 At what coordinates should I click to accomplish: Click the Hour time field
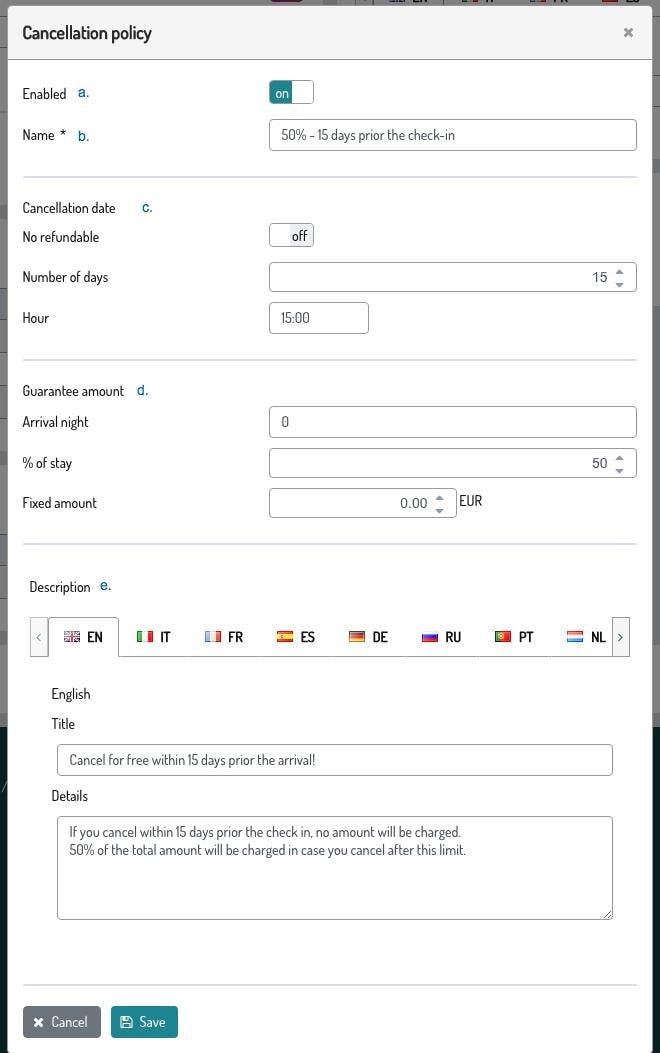point(318,318)
